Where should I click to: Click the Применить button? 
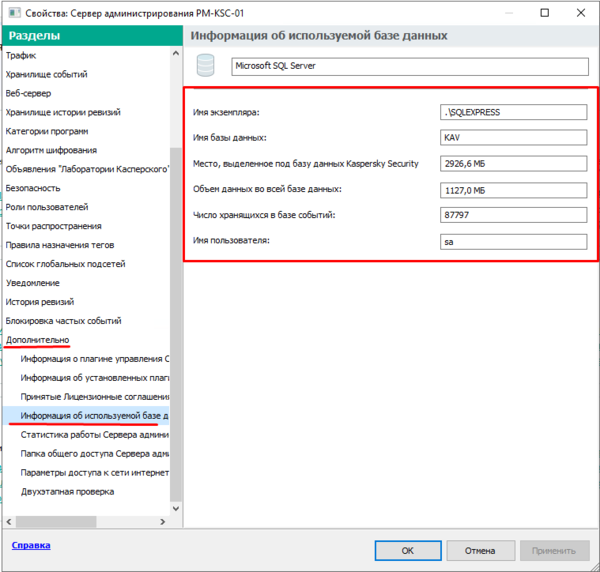tap(554, 551)
